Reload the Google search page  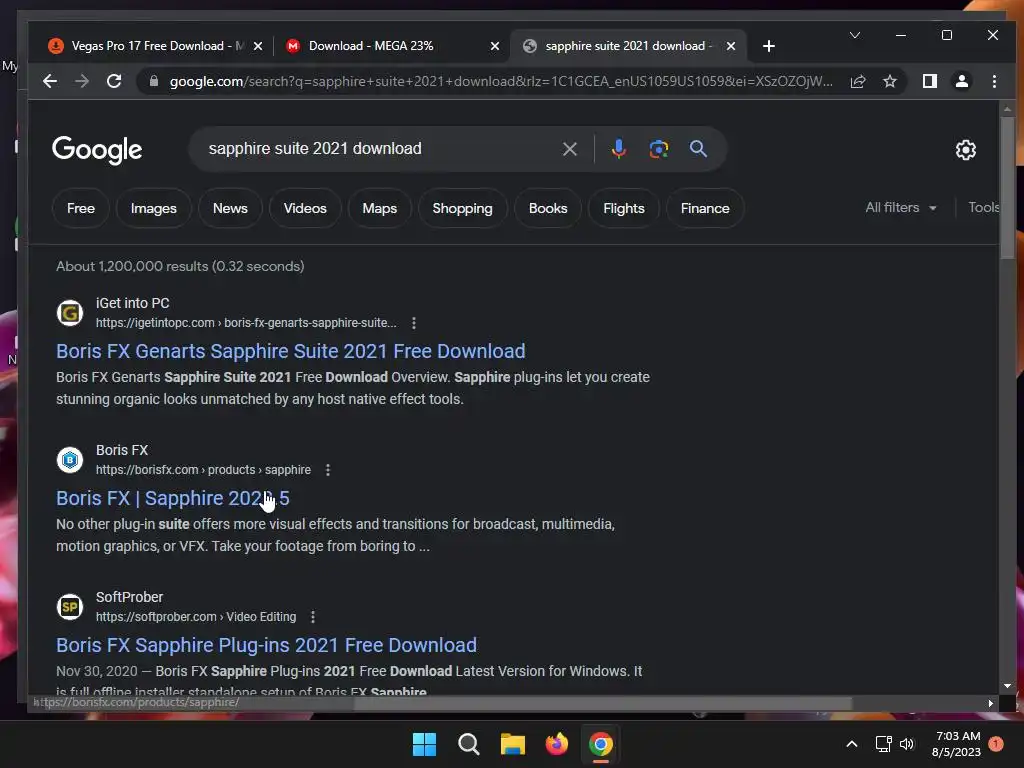coord(114,81)
